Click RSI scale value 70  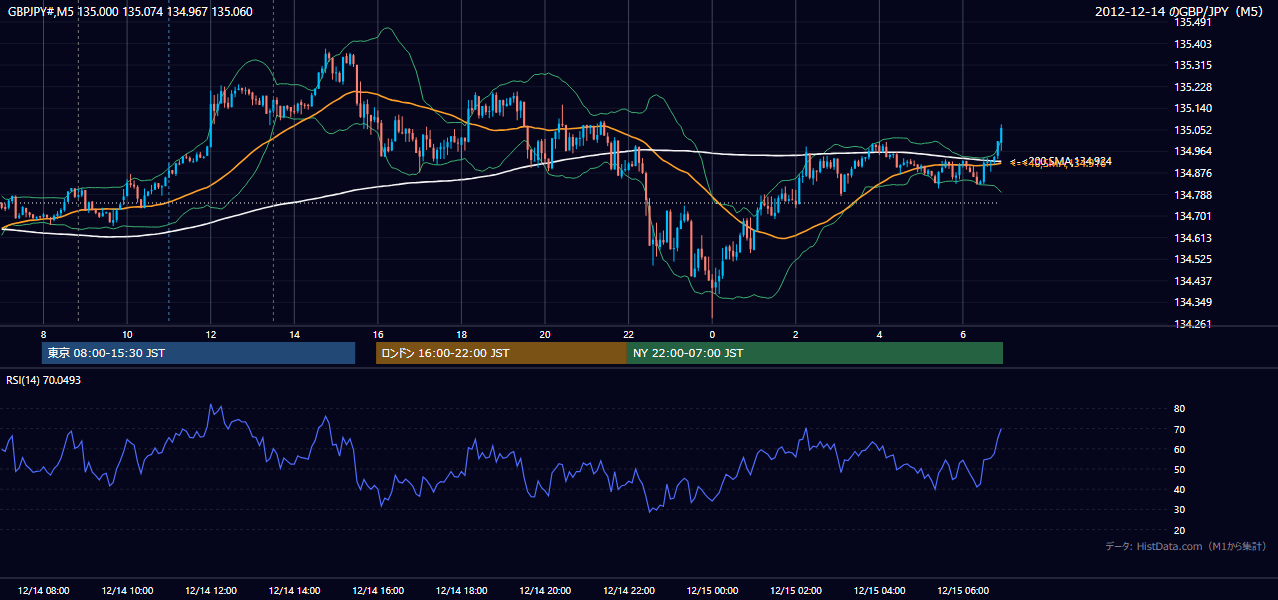click(1179, 429)
